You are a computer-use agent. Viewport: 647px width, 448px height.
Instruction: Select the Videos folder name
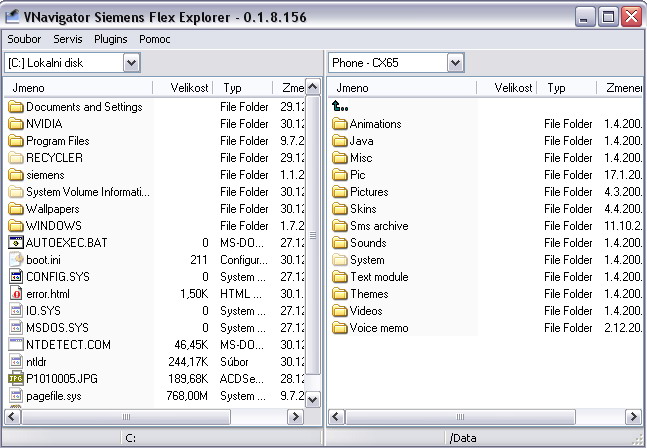click(x=366, y=311)
